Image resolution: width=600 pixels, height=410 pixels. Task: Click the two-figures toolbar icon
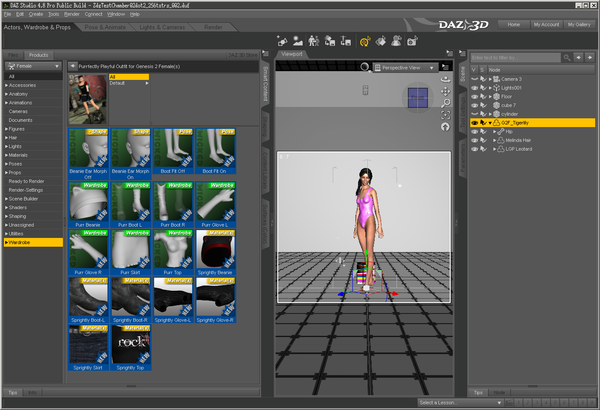coord(314,41)
